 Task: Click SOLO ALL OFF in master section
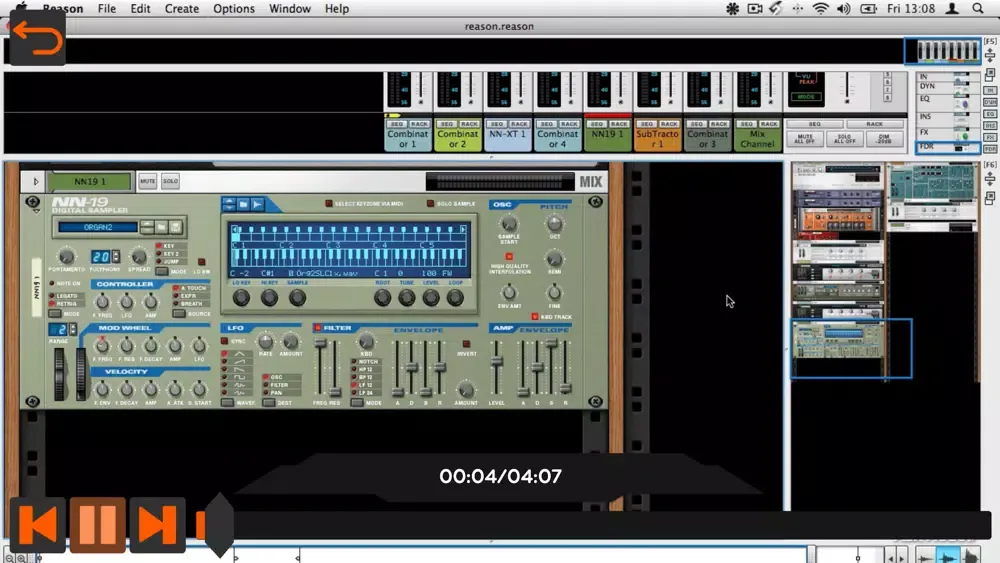[x=844, y=138]
